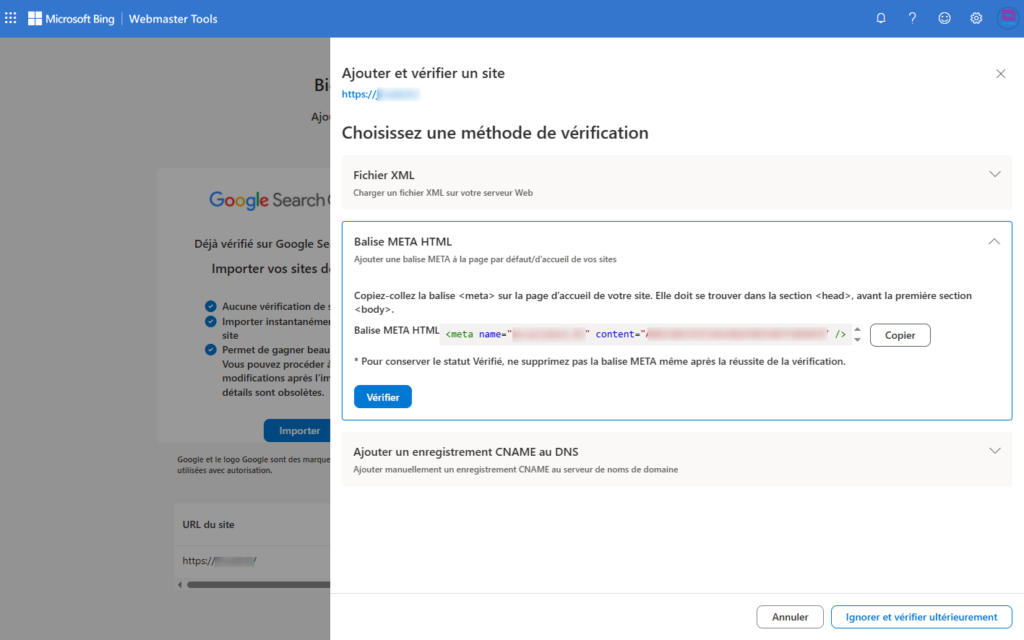Close the Ajouter et vérifier un site panel
1024x640 pixels.
[1000, 74]
